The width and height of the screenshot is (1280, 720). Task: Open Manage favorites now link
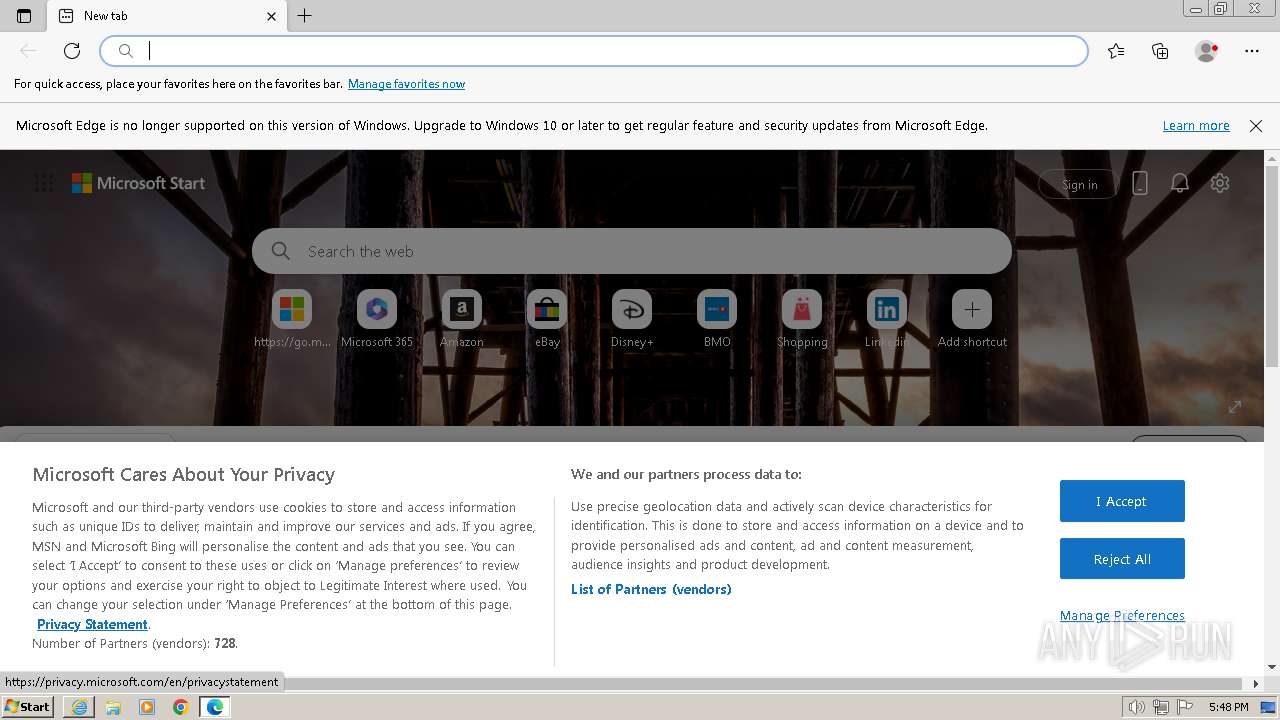tap(406, 84)
